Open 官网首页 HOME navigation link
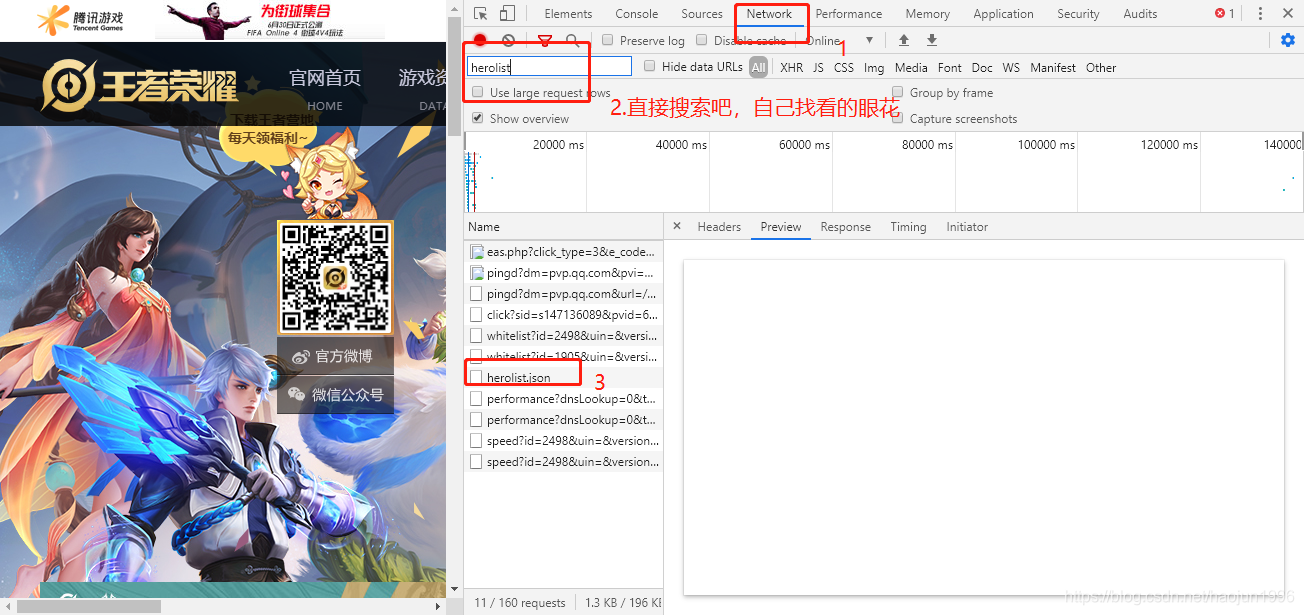The image size is (1304, 615). 325,89
